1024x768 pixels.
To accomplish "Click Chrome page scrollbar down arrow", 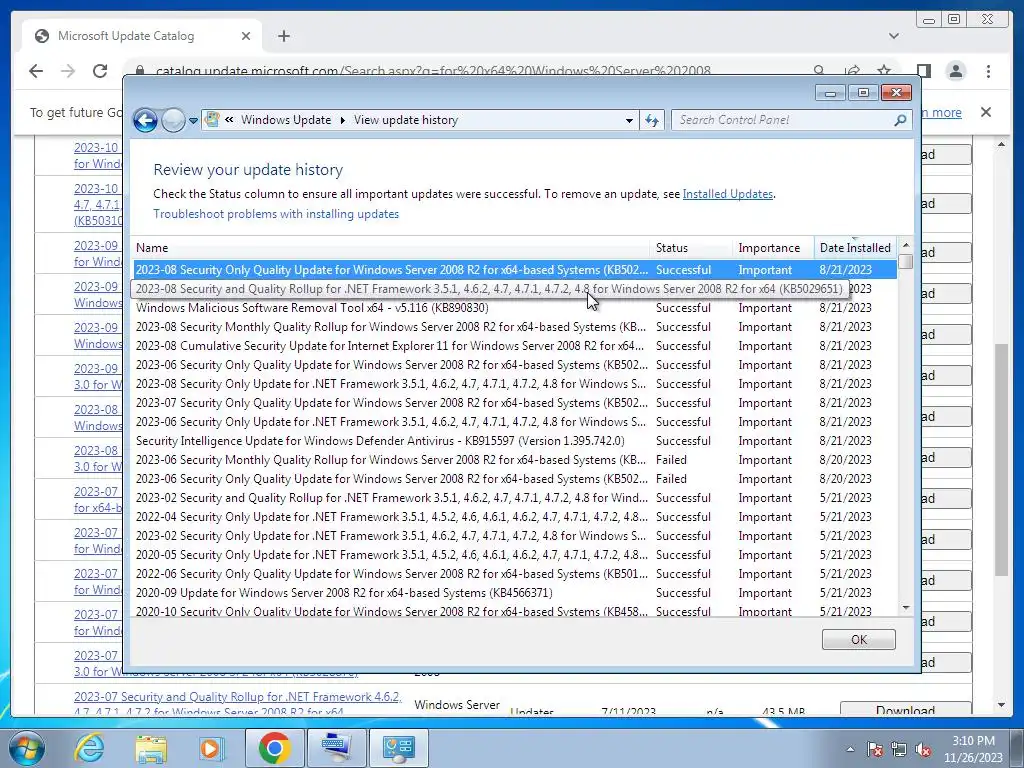I will [x=1001, y=705].
